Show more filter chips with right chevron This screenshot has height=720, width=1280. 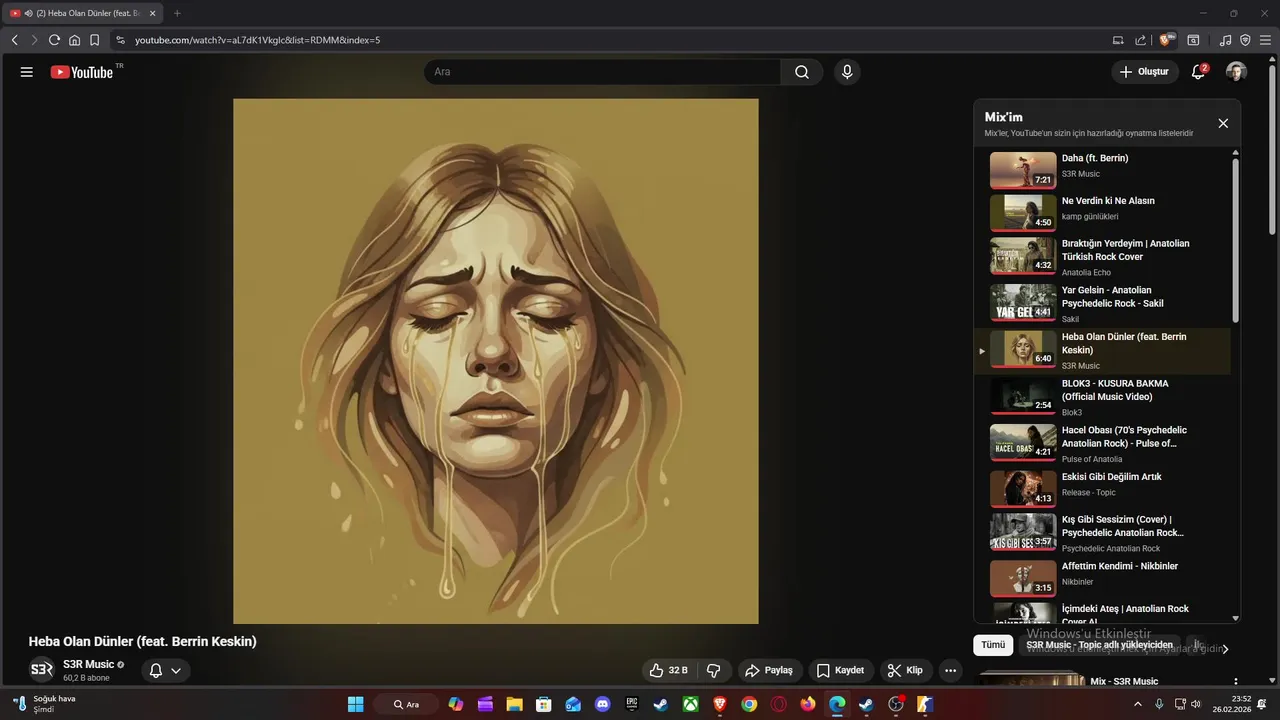tap(1226, 649)
